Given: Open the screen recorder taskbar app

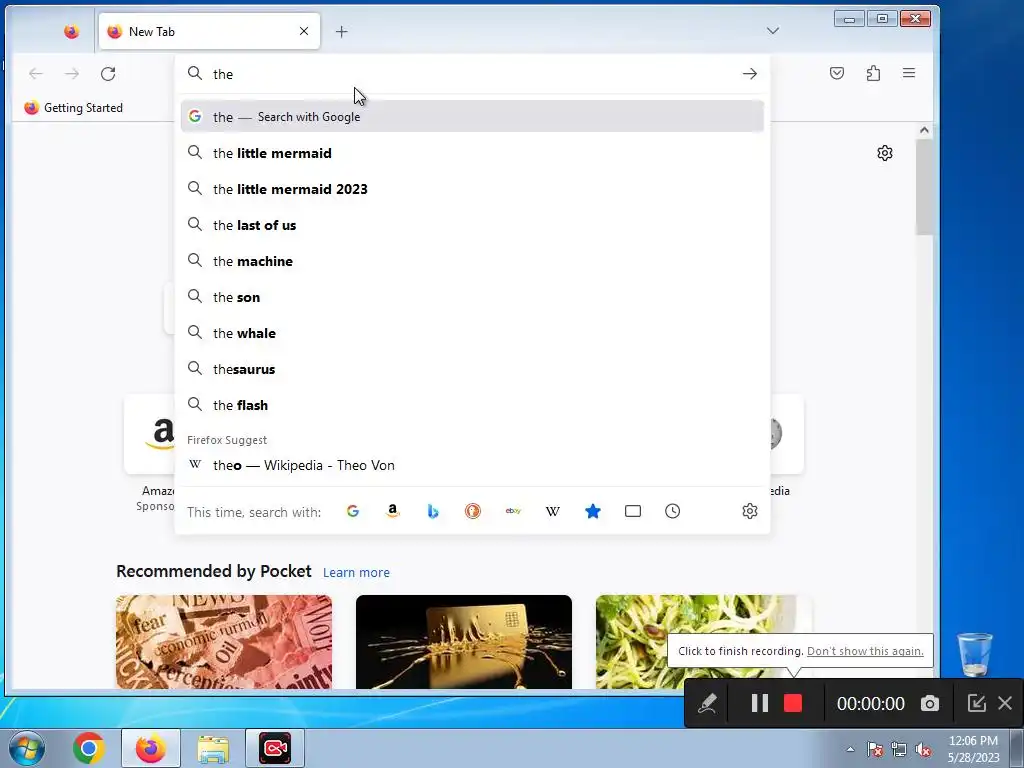Looking at the screenshot, I should click(275, 748).
